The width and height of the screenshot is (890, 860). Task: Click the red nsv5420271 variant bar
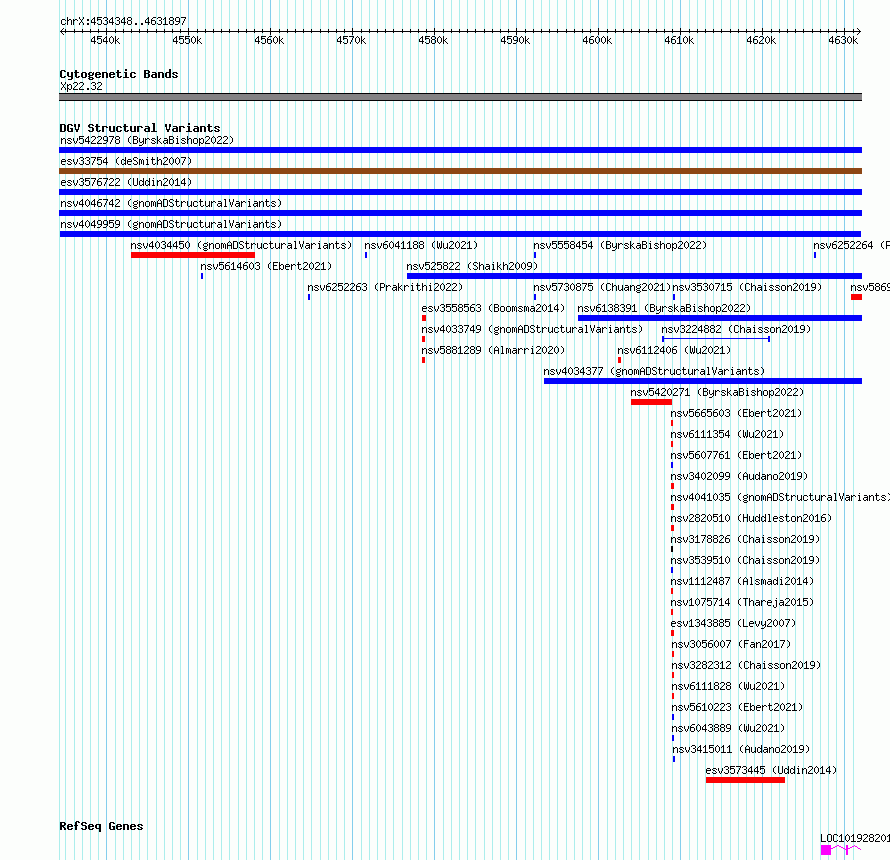pyautogui.click(x=651, y=402)
